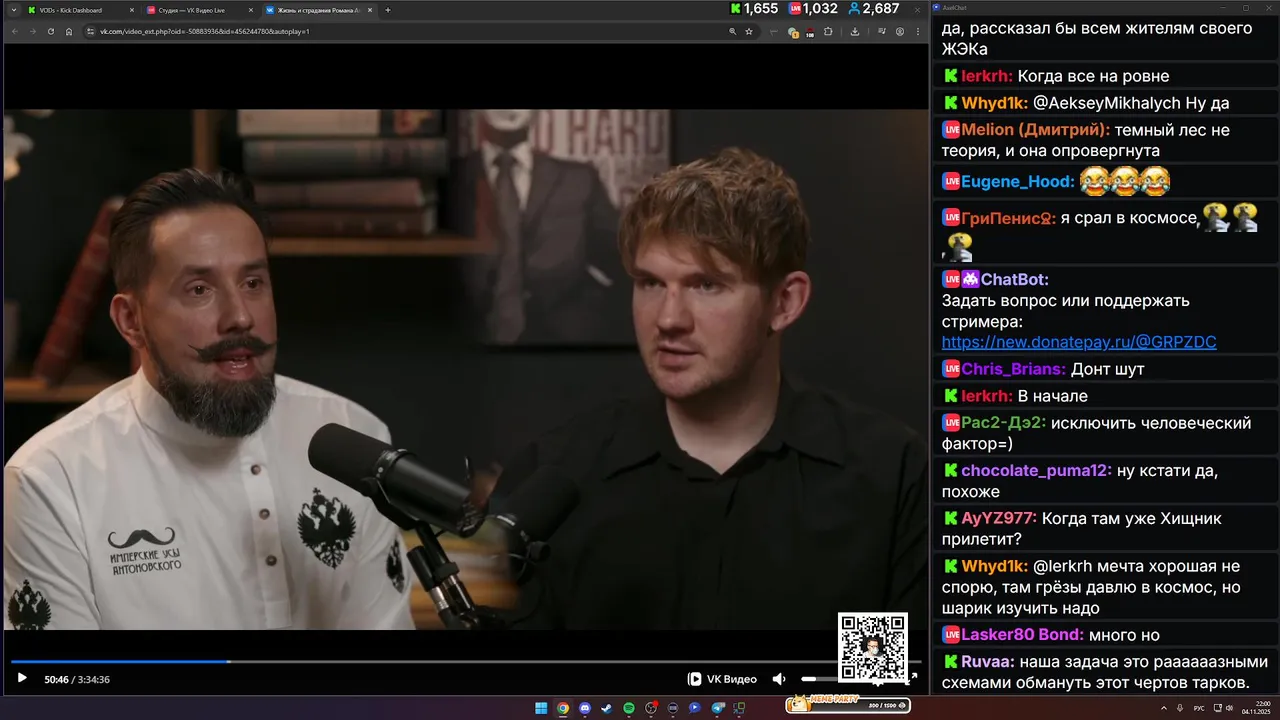This screenshot has width=1280, height=720.
Task: Click the total viewers count 2,687
Action: [x=874, y=9]
